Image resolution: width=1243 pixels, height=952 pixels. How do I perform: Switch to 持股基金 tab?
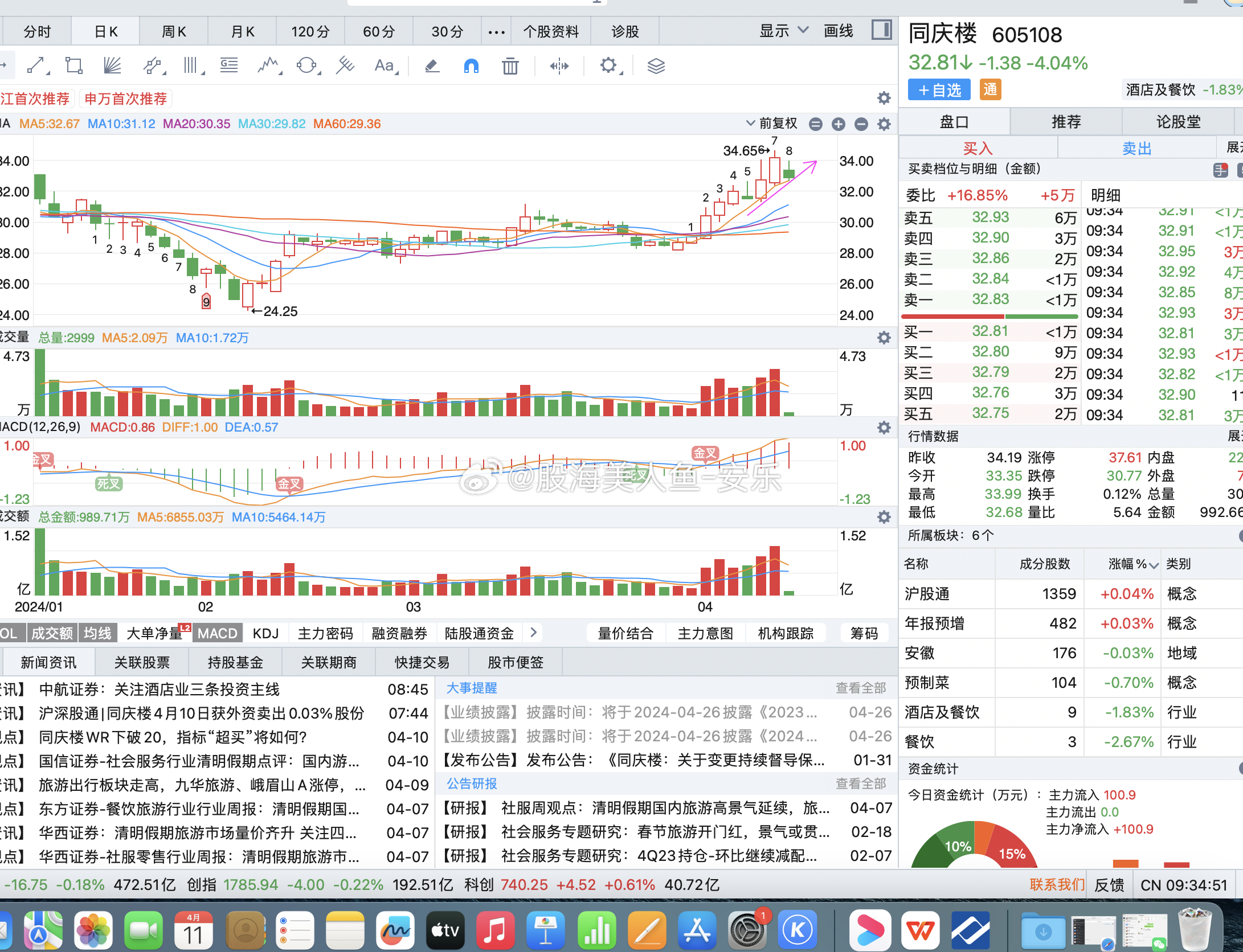[x=235, y=662]
